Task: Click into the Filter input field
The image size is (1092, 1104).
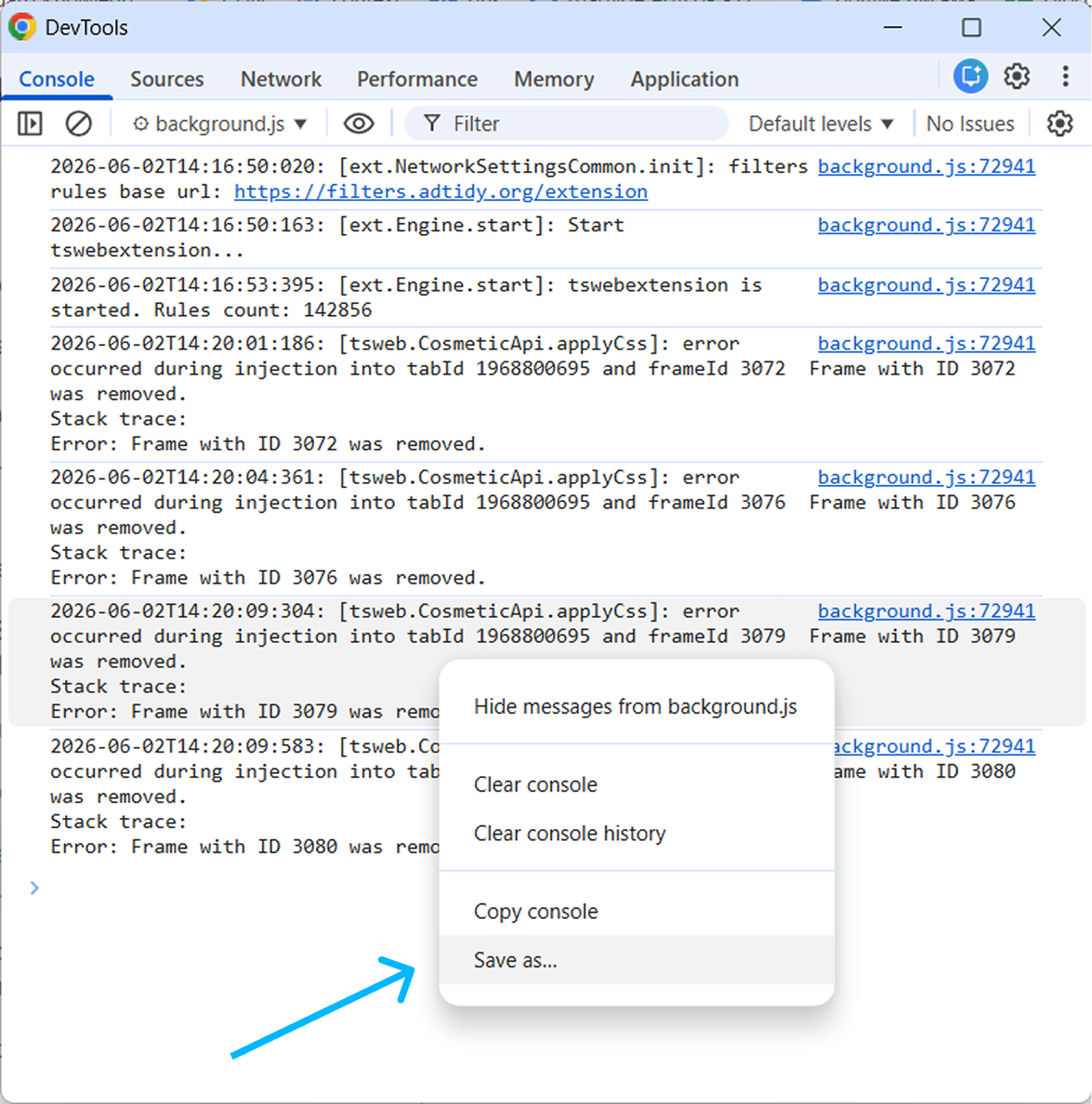Action: pos(567,124)
